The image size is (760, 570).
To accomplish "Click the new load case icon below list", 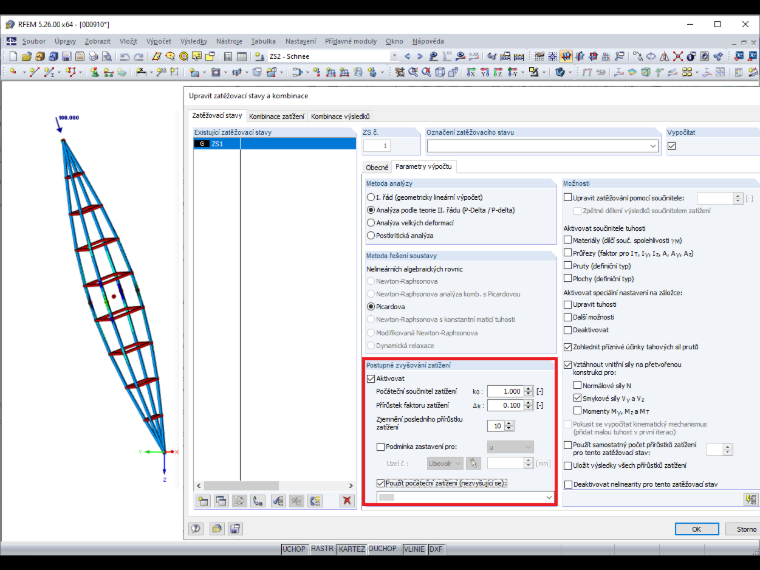I will point(204,501).
